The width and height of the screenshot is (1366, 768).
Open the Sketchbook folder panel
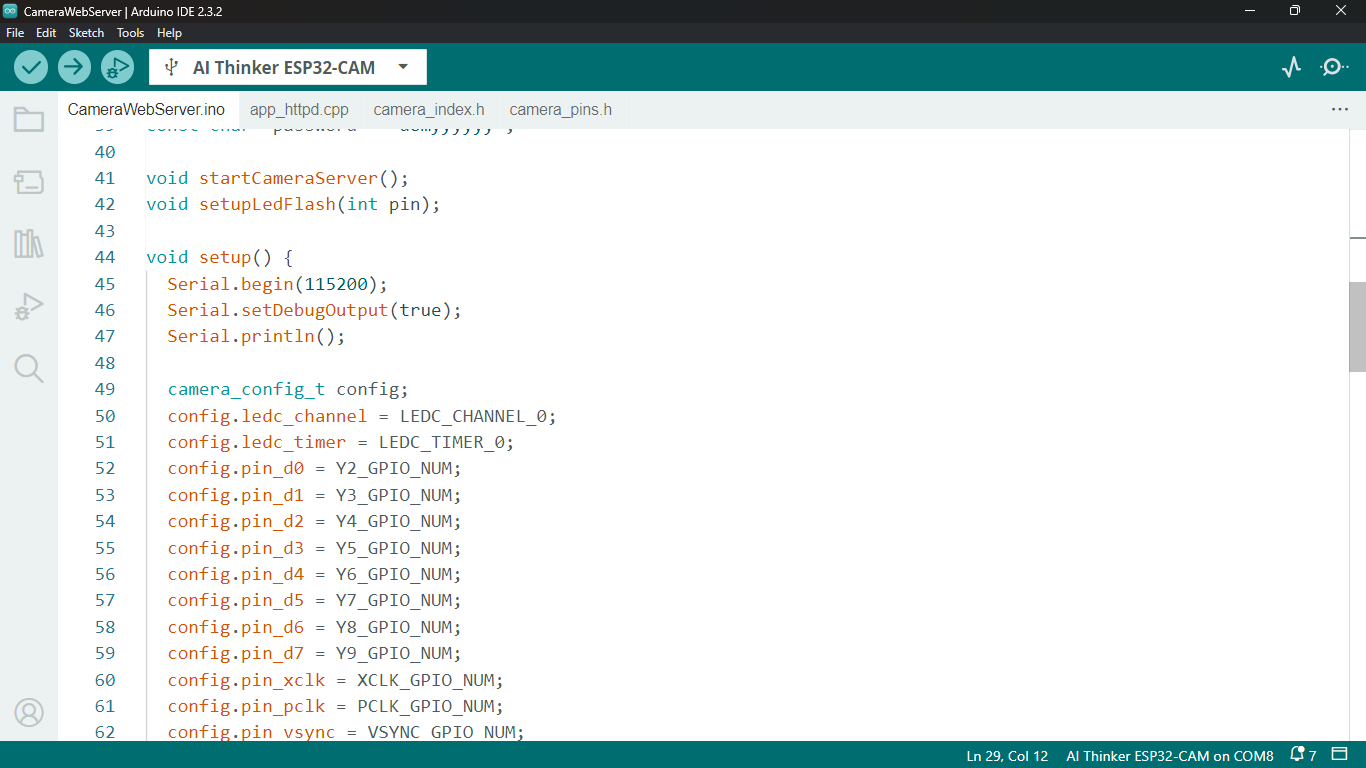click(29, 120)
